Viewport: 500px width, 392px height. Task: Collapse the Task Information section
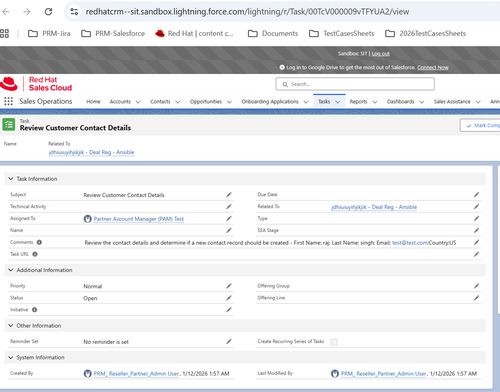click(x=11, y=179)
